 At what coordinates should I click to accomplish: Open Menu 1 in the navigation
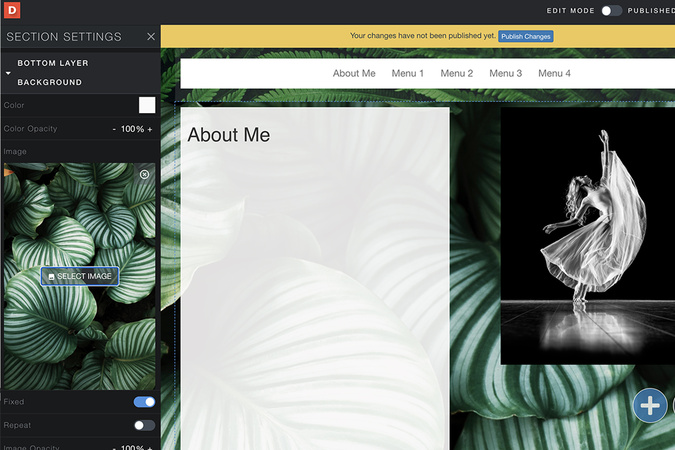point(407,73)
